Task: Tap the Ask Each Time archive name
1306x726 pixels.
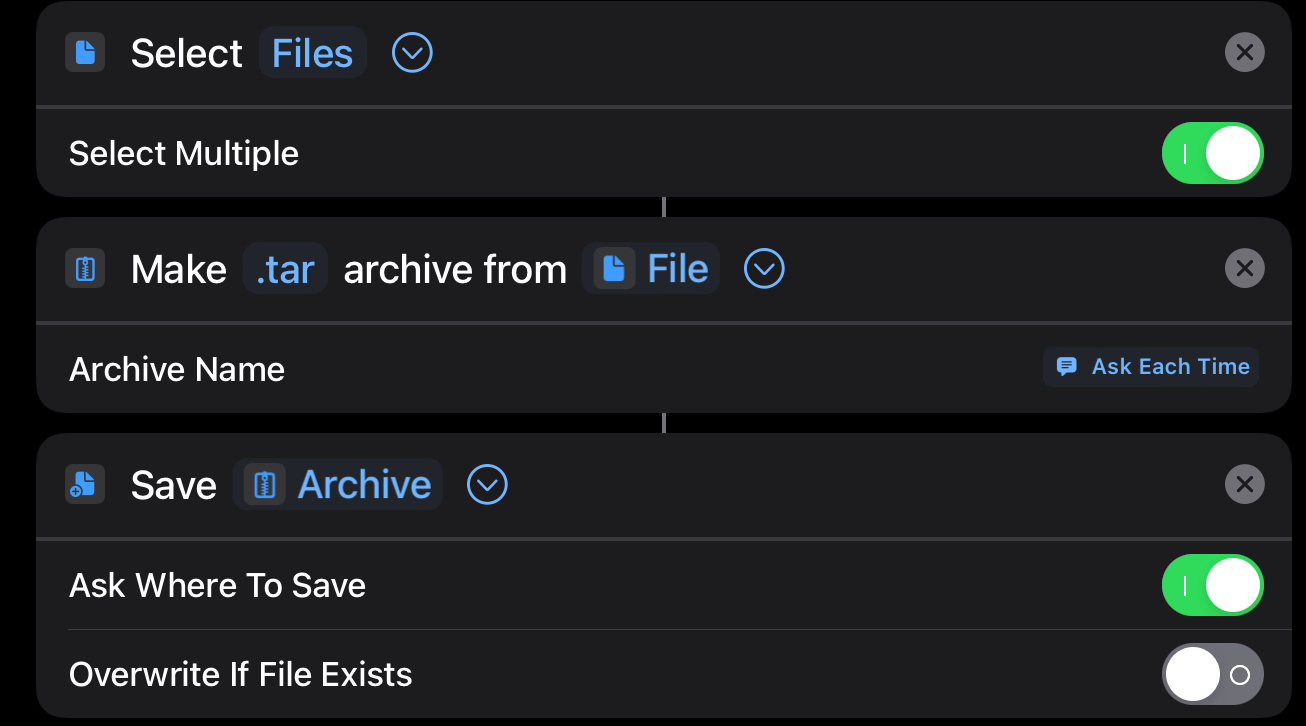Action: pyautogui.click(x=1169, y=367)
